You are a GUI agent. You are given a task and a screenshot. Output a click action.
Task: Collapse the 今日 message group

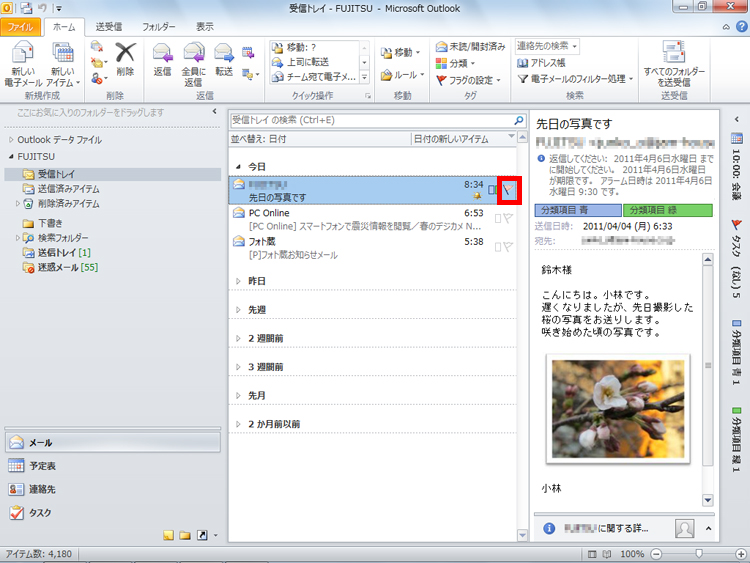[238, 166]
